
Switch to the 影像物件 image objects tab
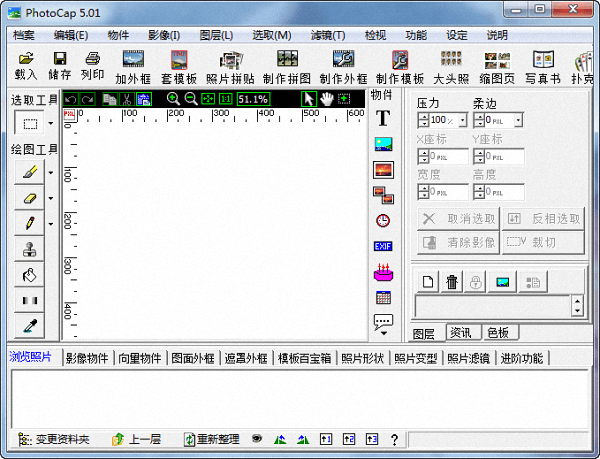tap(87, 358)
